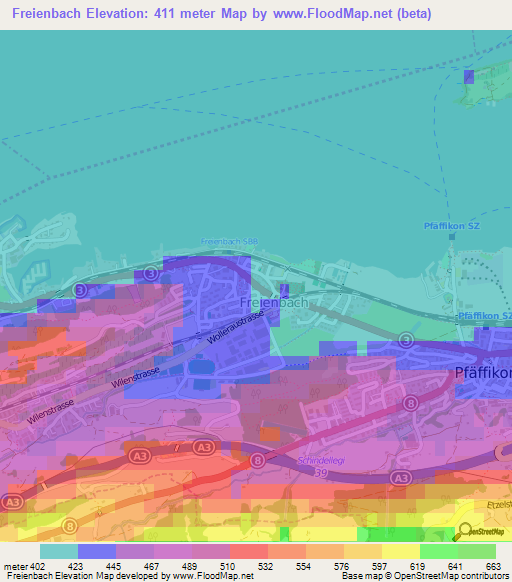Open www.FloodMap.net in the title
The width and height of the screenshot is (512, 582).
333,14
